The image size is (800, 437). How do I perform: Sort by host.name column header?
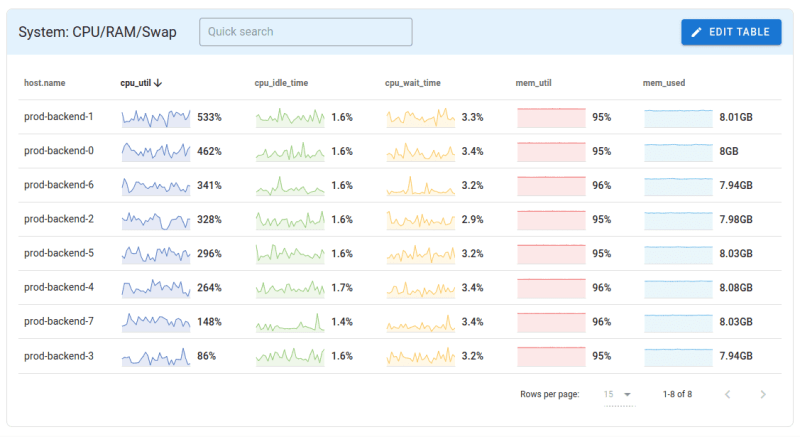[45, 83]
